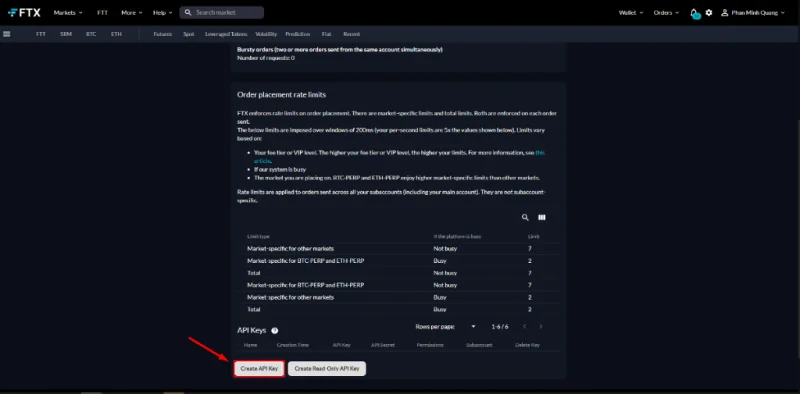This screenshot has height=394, width=800.
Task: Click the Creation Time column header
Action: pyautogui.click(x=293, y=345)
